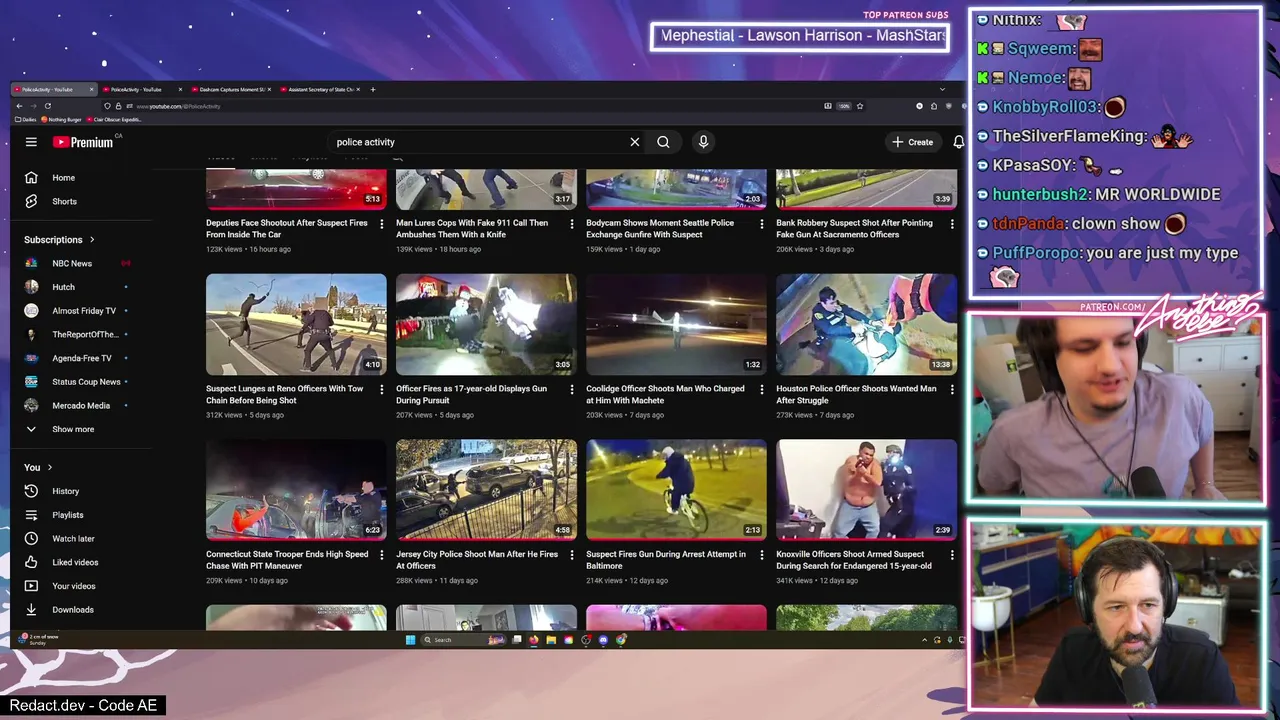This screenshot has width=1280, height=720.
Task: Open a new browser tab
Action: click(373, 89)
